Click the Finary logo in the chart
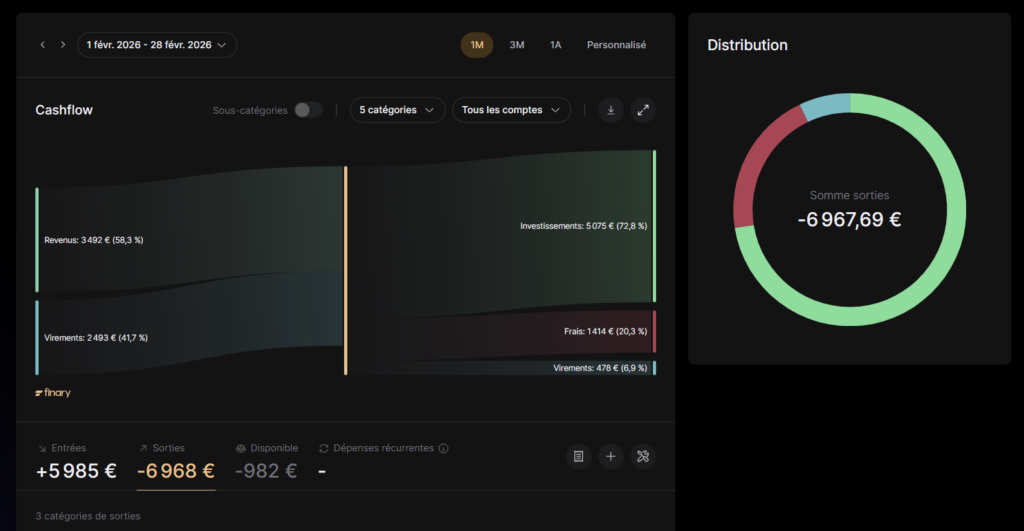This screenshot has height=531, width=1024. [53, 393]
